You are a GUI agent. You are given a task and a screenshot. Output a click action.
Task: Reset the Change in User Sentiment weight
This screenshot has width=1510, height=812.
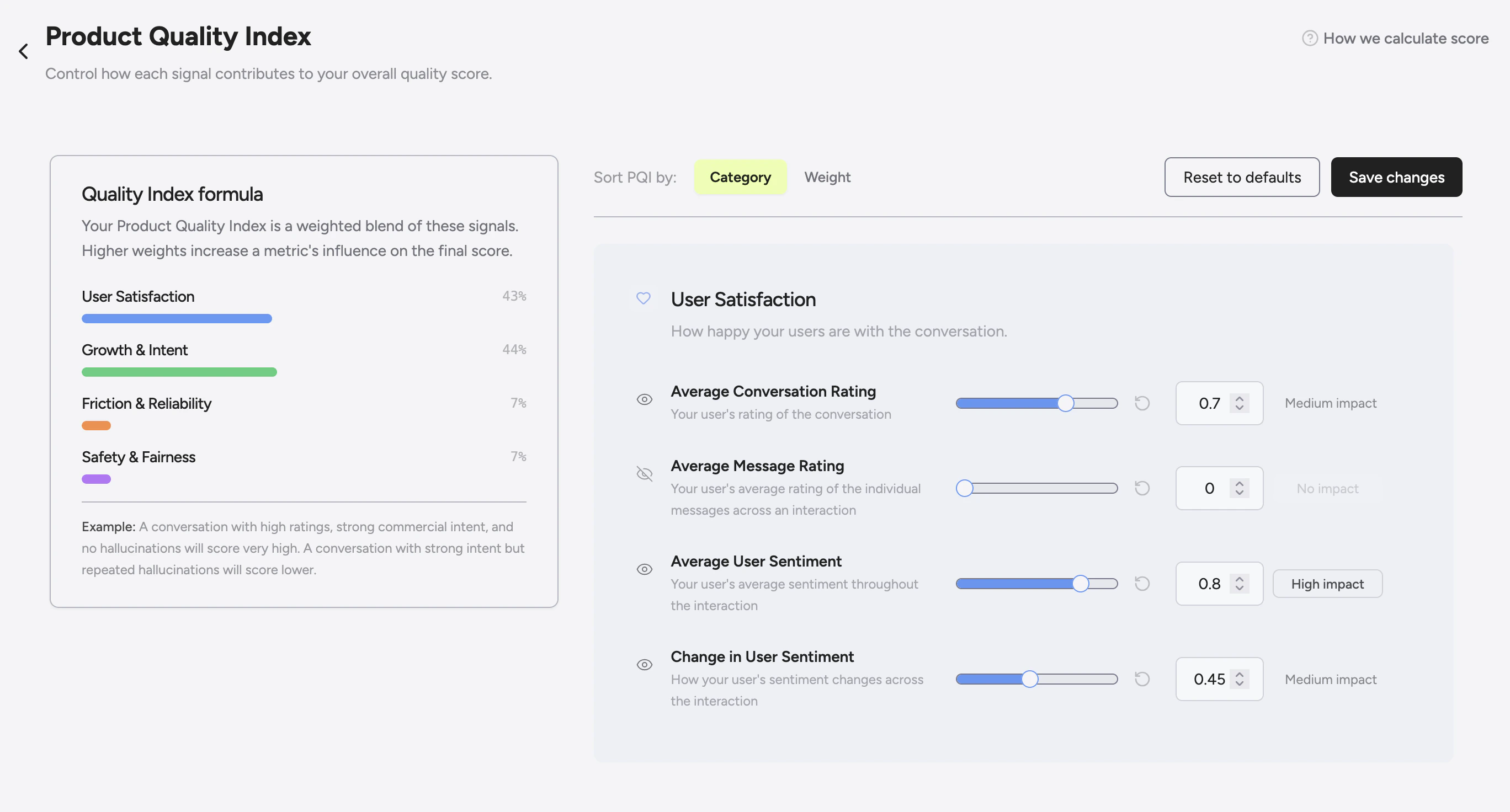tap(1142, 679)
